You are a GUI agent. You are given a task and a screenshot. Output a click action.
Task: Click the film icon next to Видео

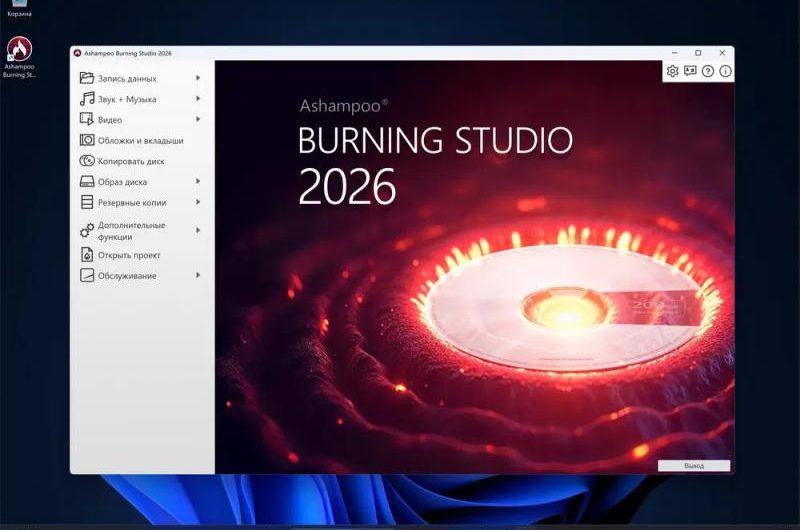[87, 119]
